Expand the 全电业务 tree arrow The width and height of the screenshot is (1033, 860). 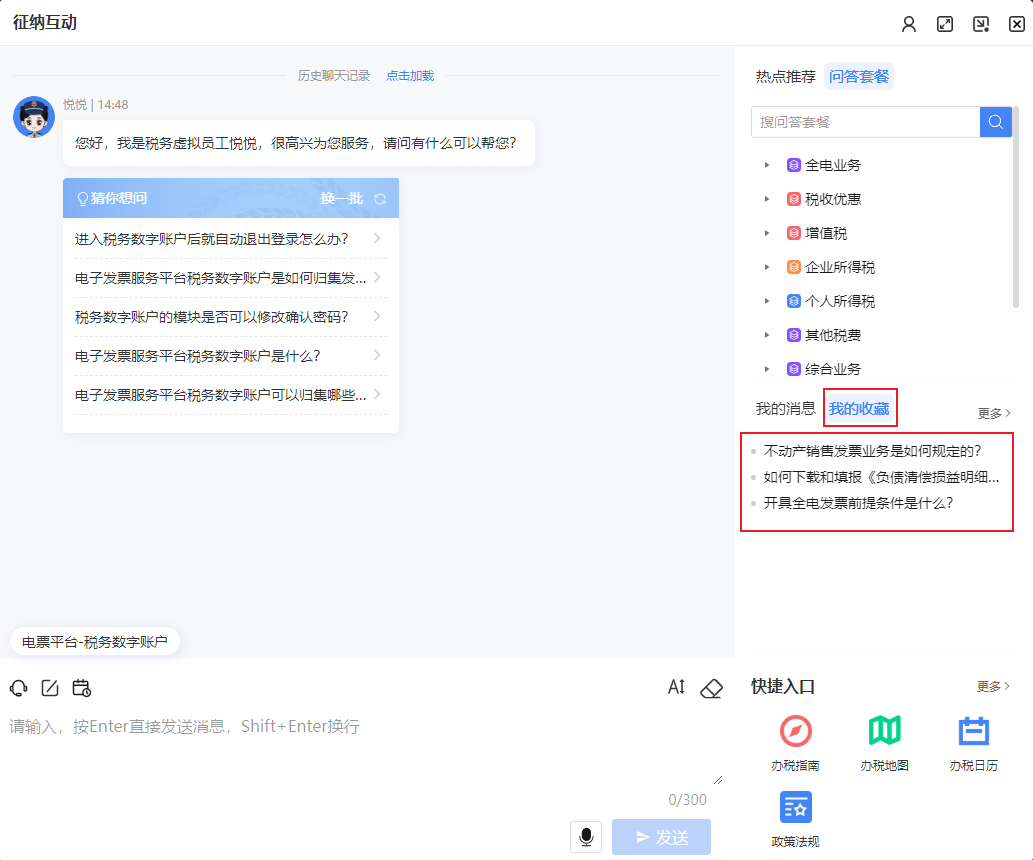pyautogui.click(x=767, y=165)
